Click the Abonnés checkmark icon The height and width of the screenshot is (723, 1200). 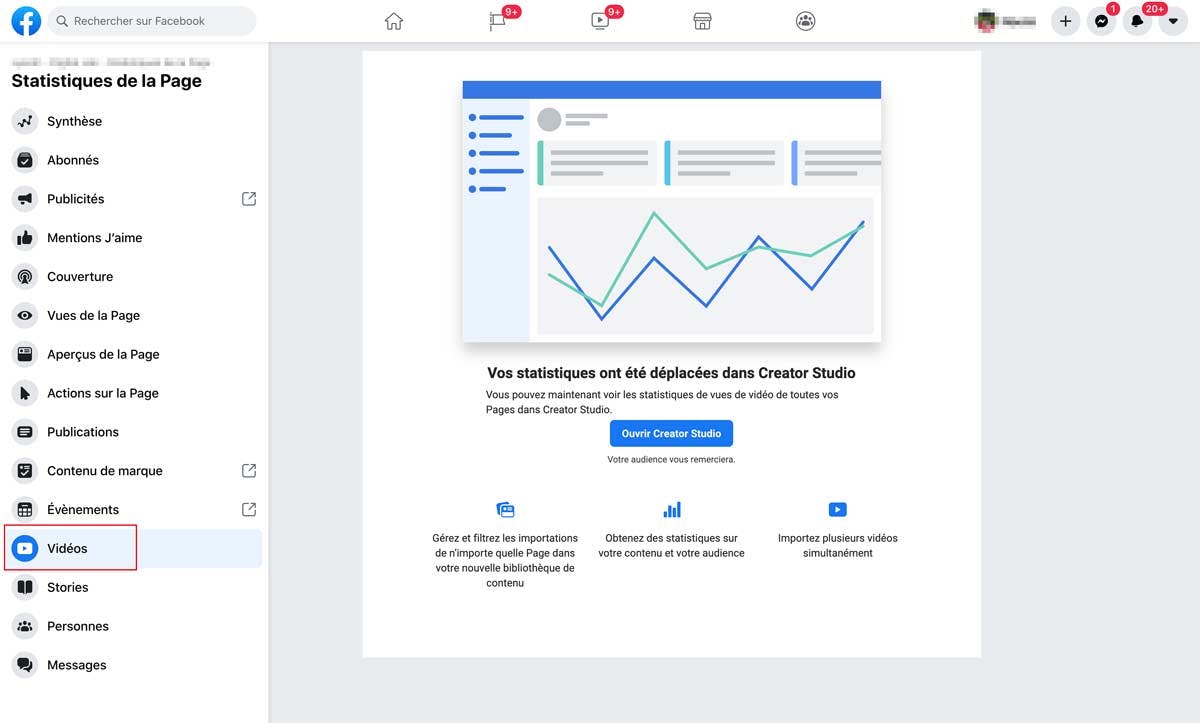(25, 160)
